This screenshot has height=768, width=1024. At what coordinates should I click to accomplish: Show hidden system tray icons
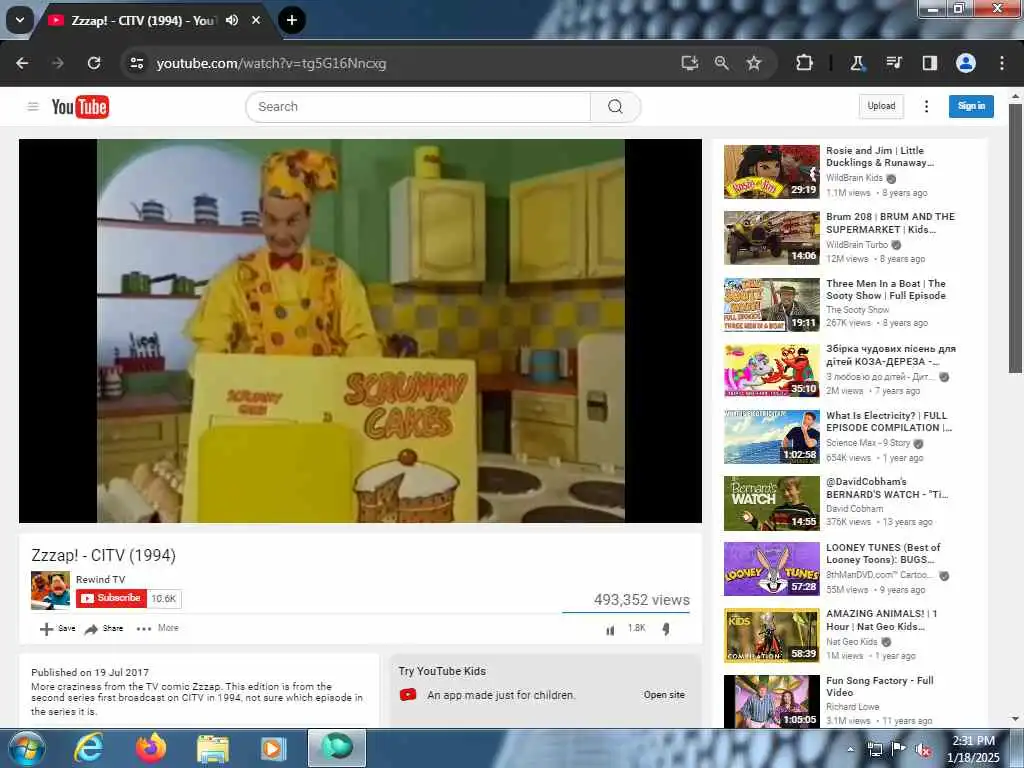click(850, 749)
